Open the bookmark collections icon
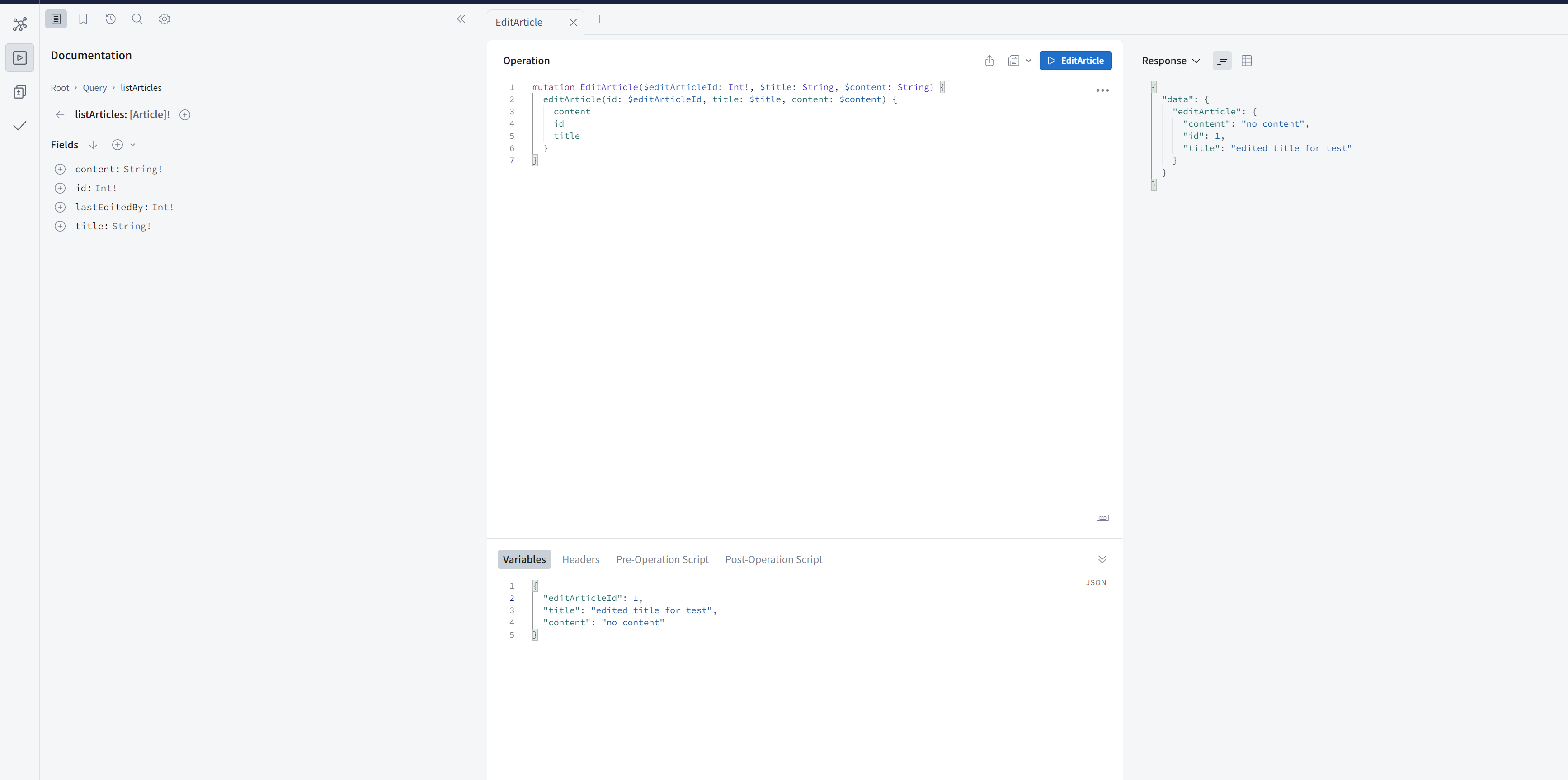Viewport: 1568px width, 780px height. [x=83, y=19]
